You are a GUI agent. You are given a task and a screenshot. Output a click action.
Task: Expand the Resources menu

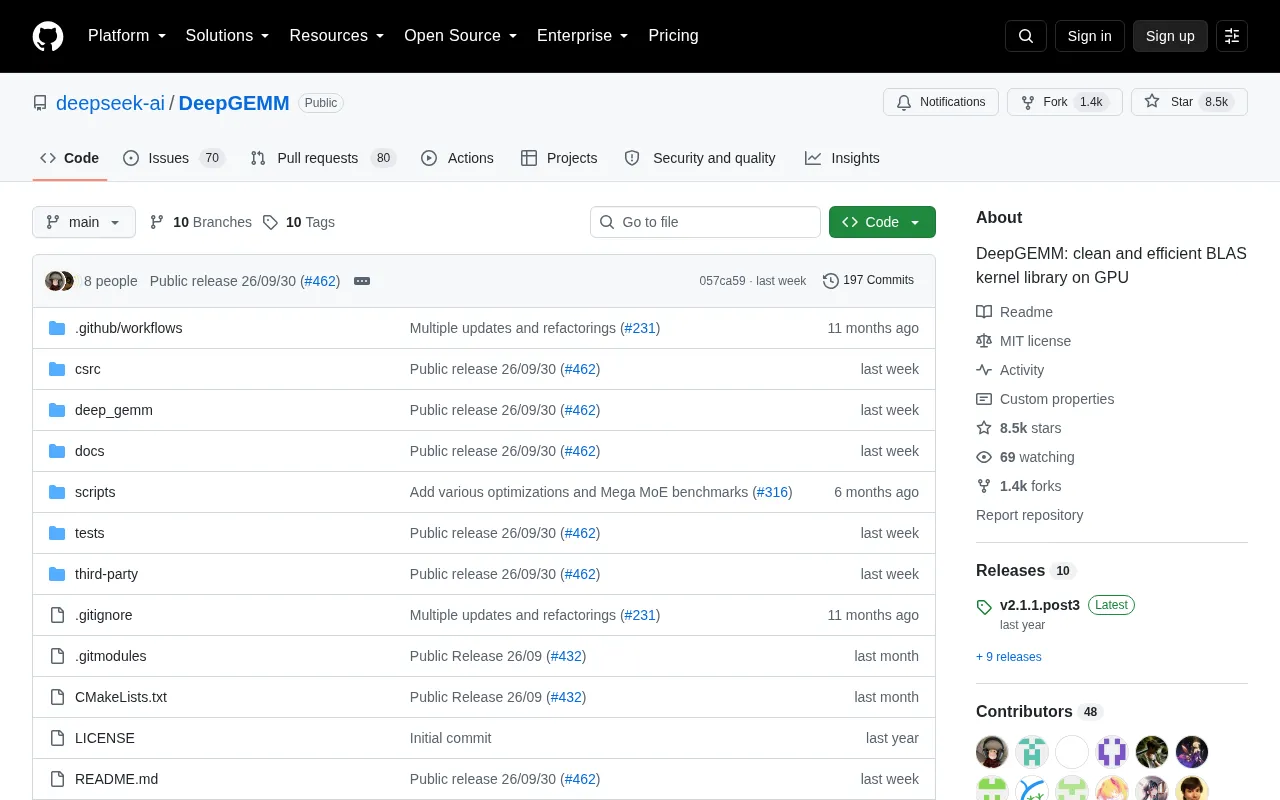point(337,36)
